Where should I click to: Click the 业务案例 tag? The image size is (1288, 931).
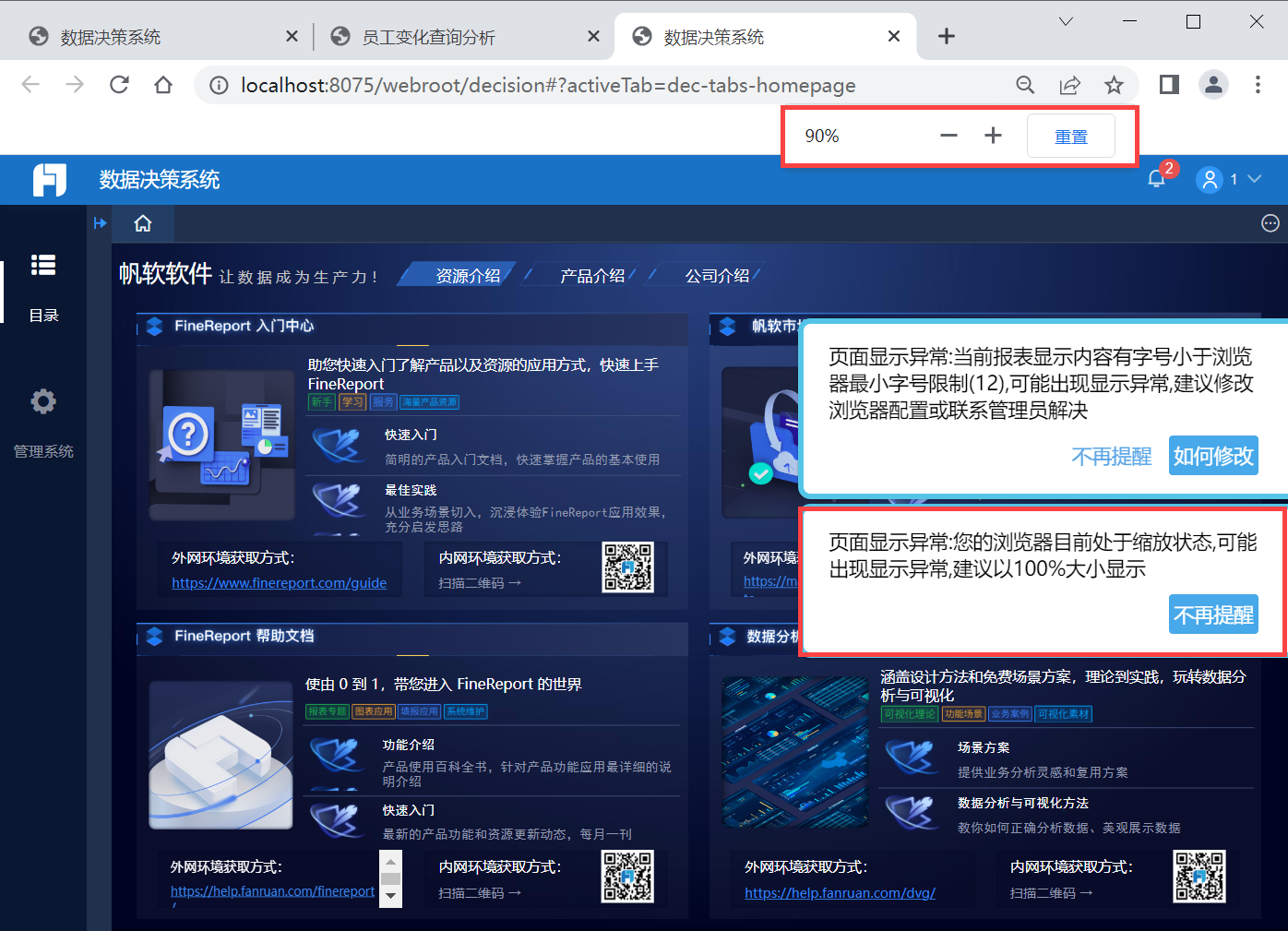[x=1010, y=714]
